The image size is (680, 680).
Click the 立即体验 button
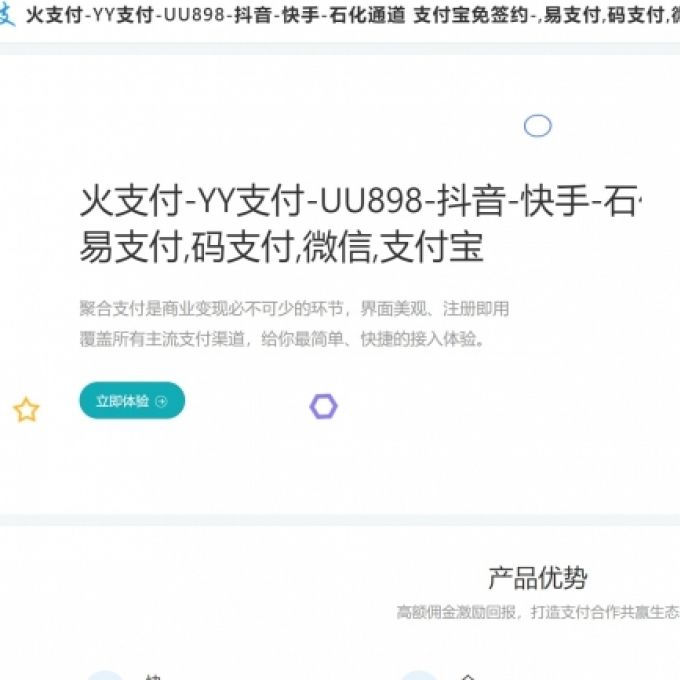[132, 400]
